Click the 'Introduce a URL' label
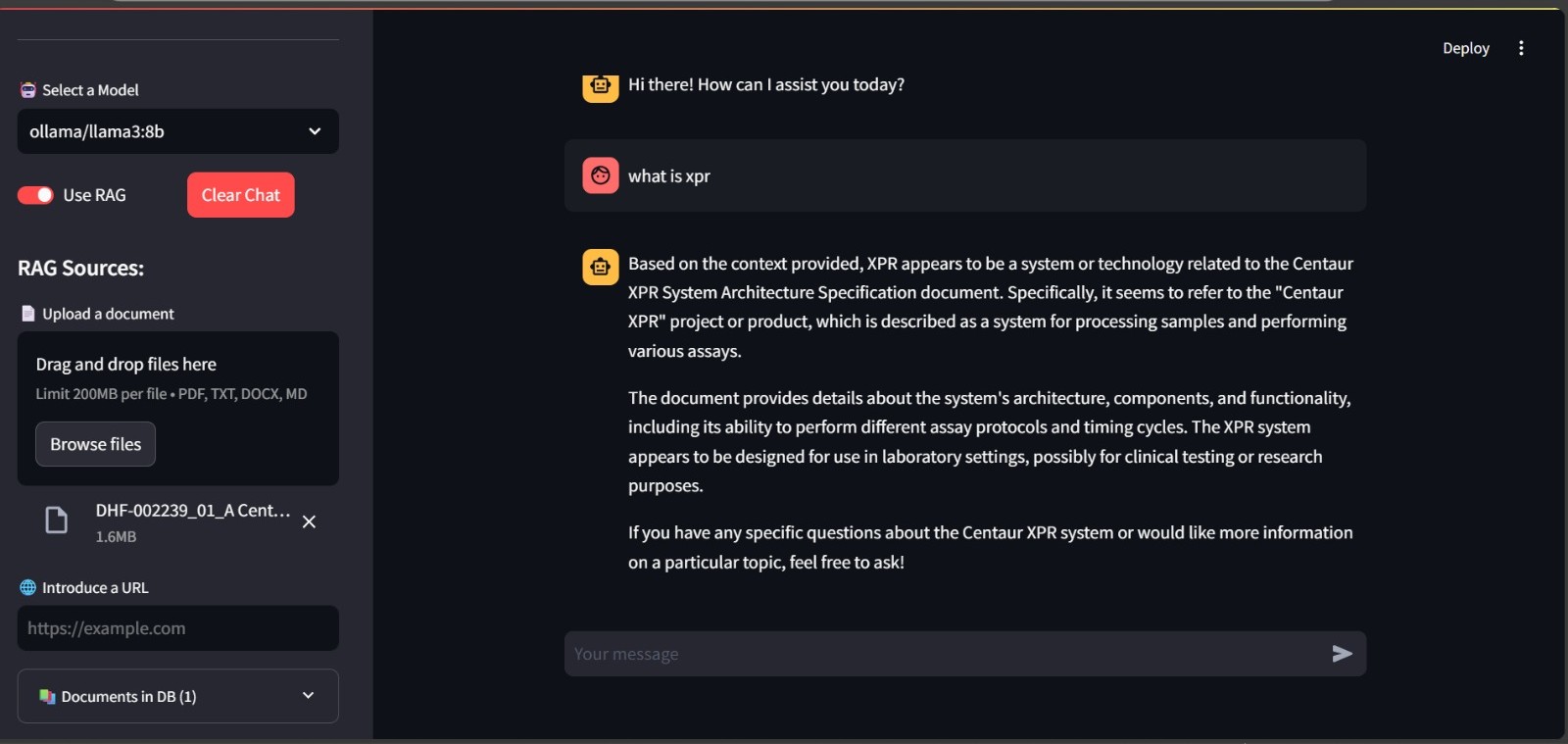The width and height of the screenshot is (1568, 744). coord(95,588)
